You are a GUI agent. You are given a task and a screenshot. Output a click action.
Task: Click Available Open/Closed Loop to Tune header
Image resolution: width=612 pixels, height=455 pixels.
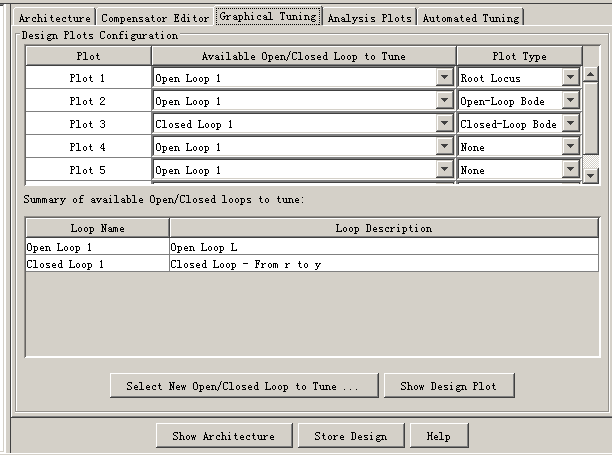(304, 56)
